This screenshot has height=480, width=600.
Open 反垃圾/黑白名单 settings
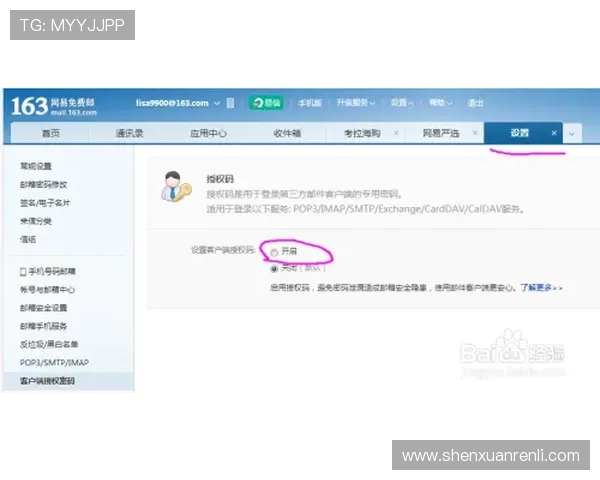point(49,344)
